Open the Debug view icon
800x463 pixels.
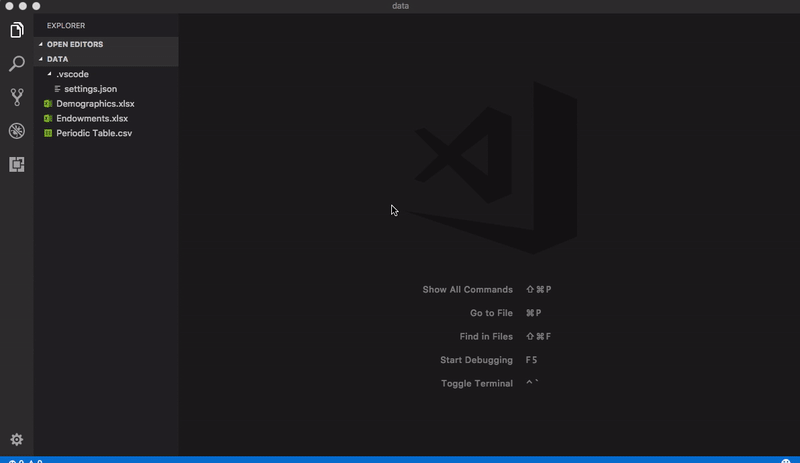pos(17,131)
